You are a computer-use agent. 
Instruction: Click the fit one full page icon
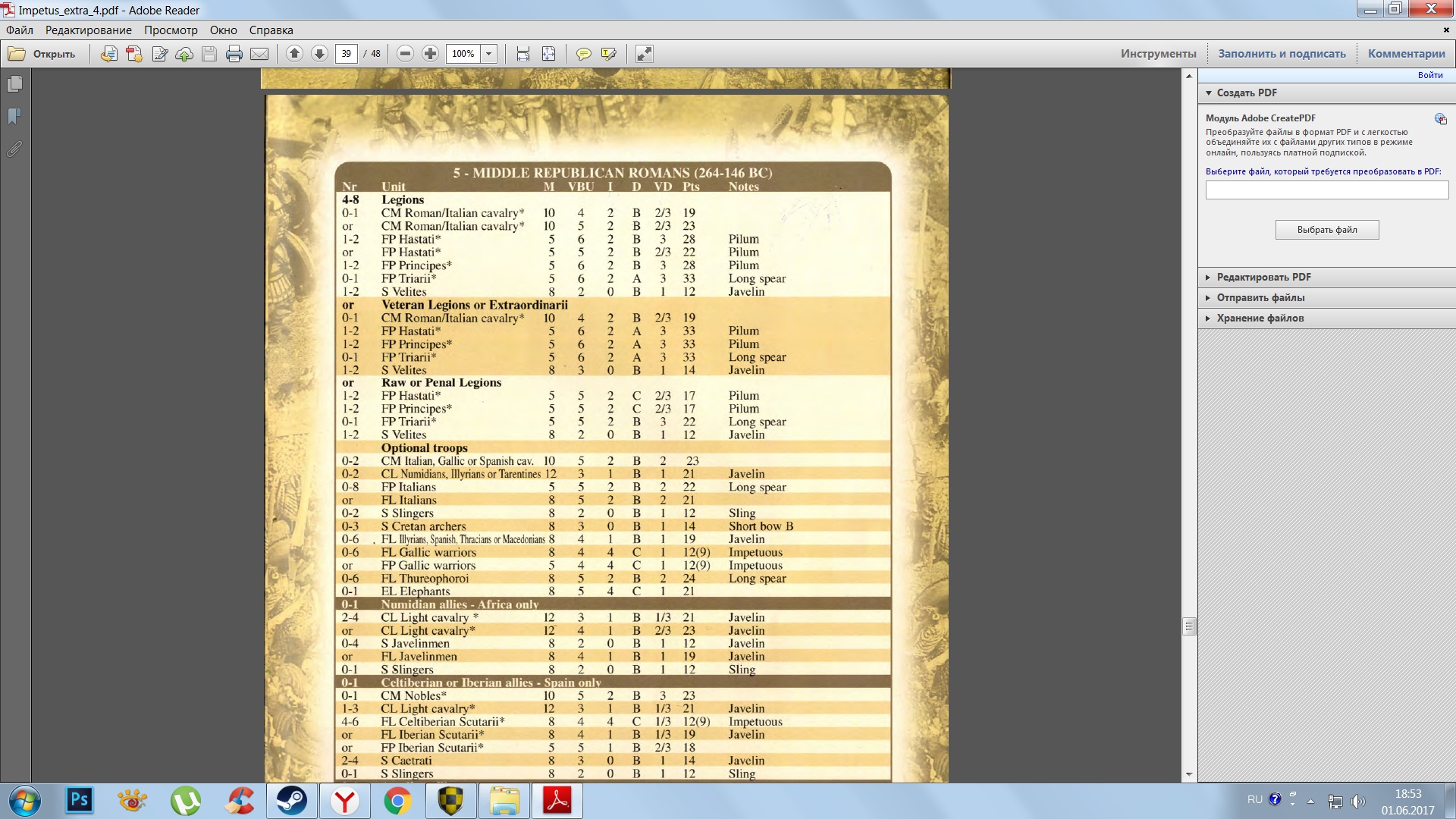click(x=548, y=54)
